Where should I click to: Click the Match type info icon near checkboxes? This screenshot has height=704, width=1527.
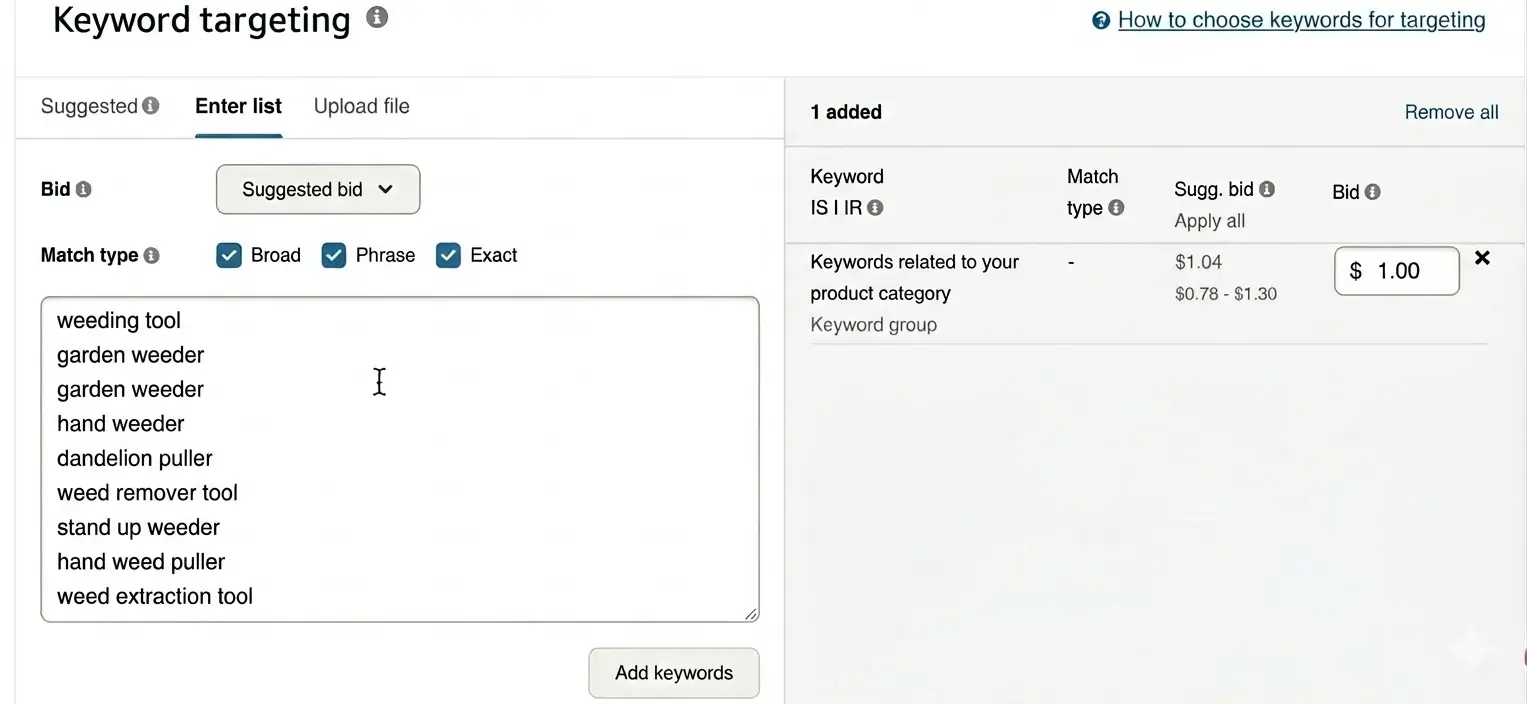pos(153,255)
